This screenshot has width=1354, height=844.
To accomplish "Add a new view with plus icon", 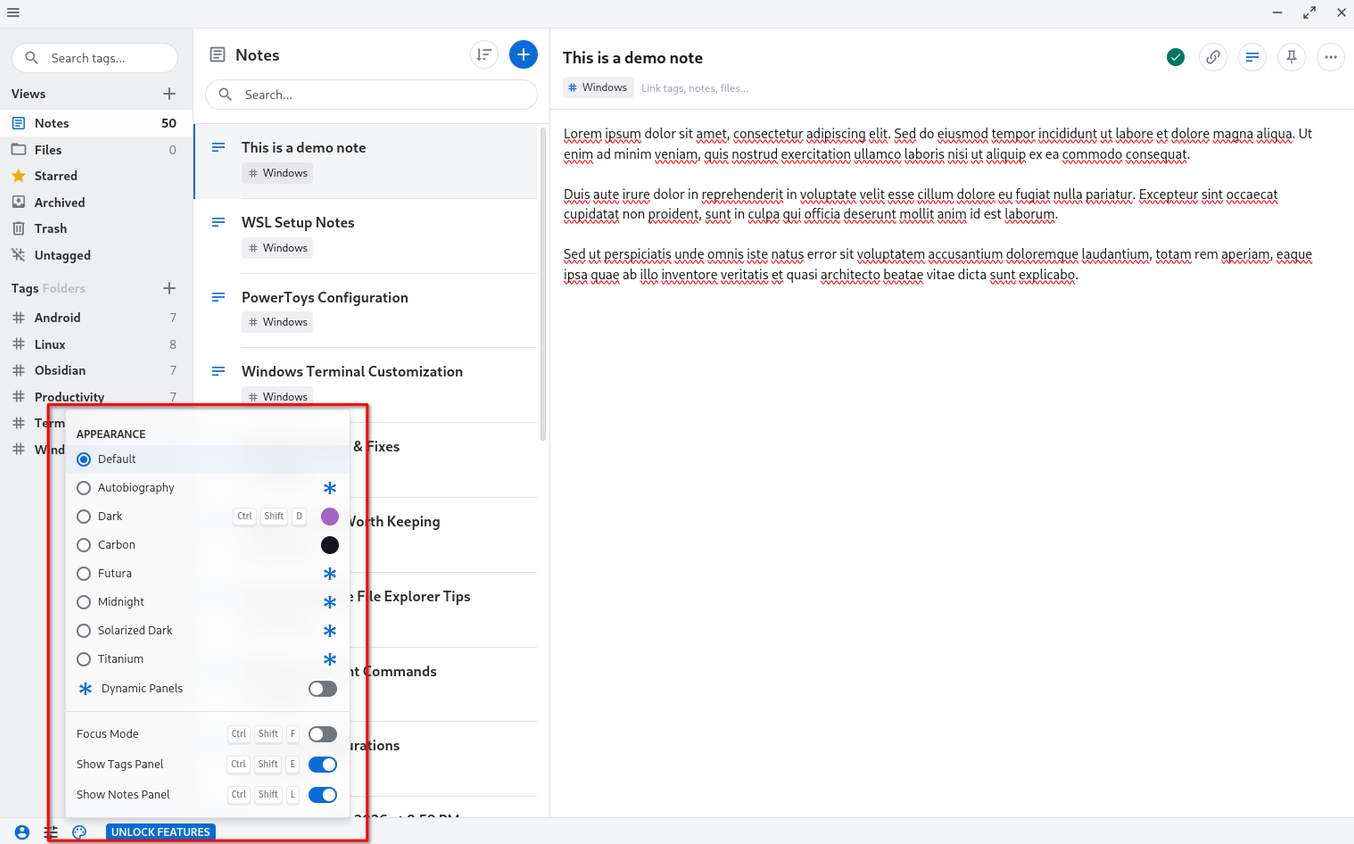I will [x=169, y=94].
